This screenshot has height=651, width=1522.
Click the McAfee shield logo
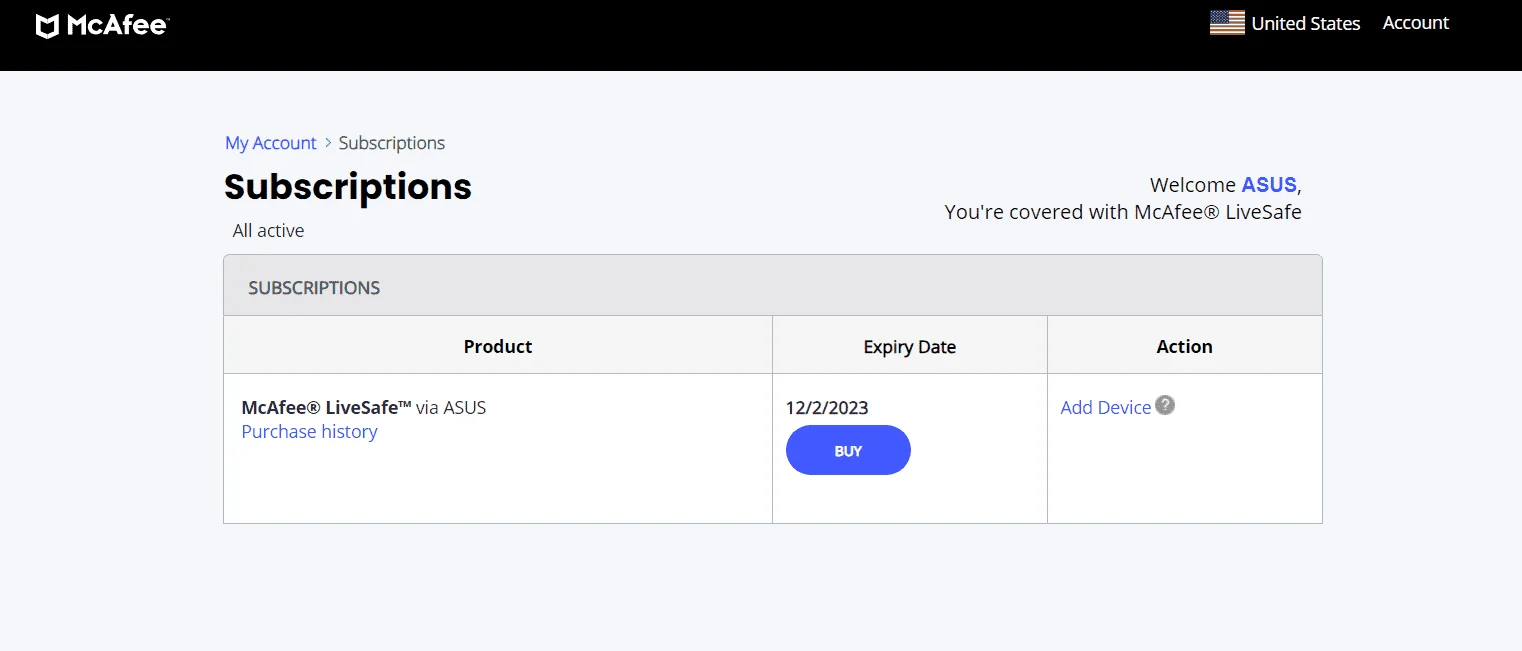click(x=47, y=26)
